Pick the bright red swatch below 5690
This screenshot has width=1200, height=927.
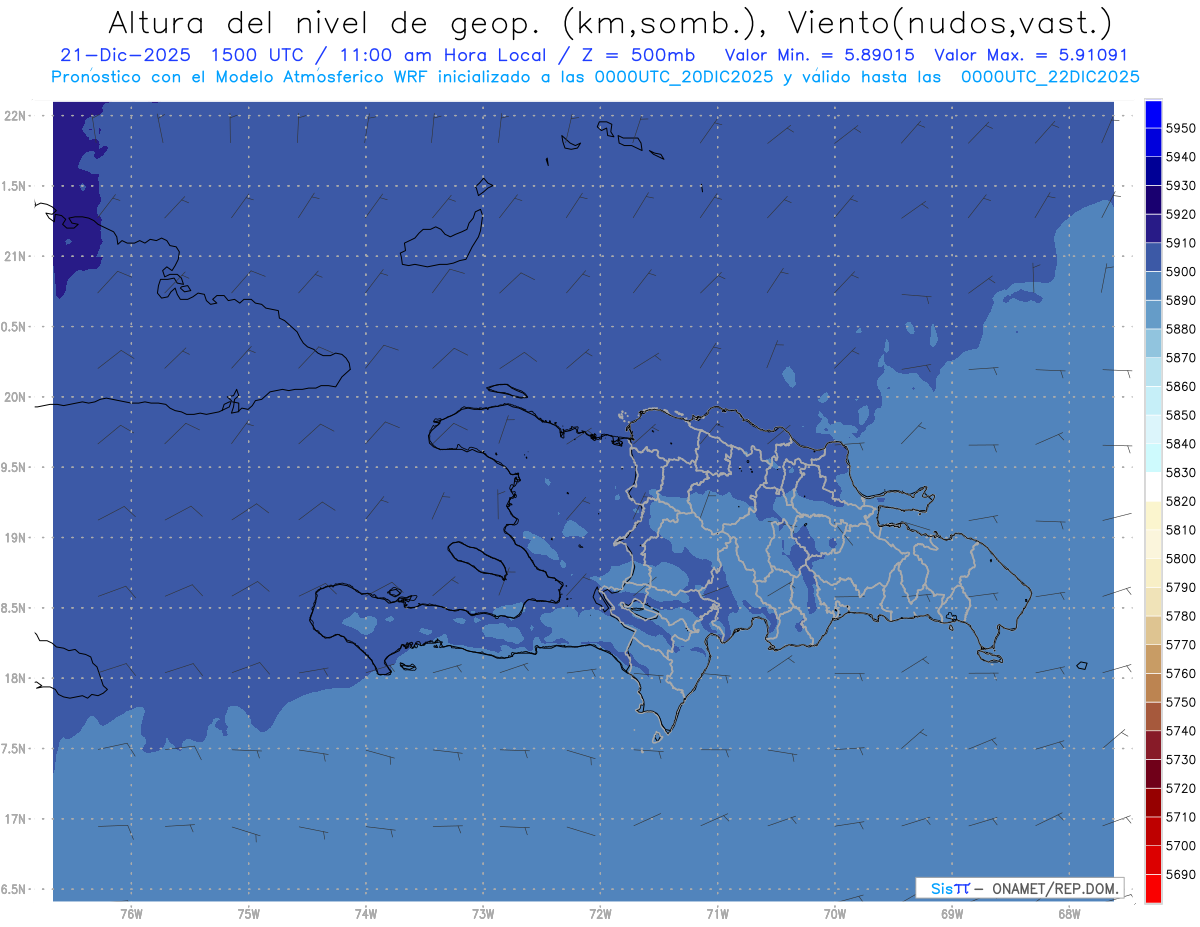[1153, 888]
